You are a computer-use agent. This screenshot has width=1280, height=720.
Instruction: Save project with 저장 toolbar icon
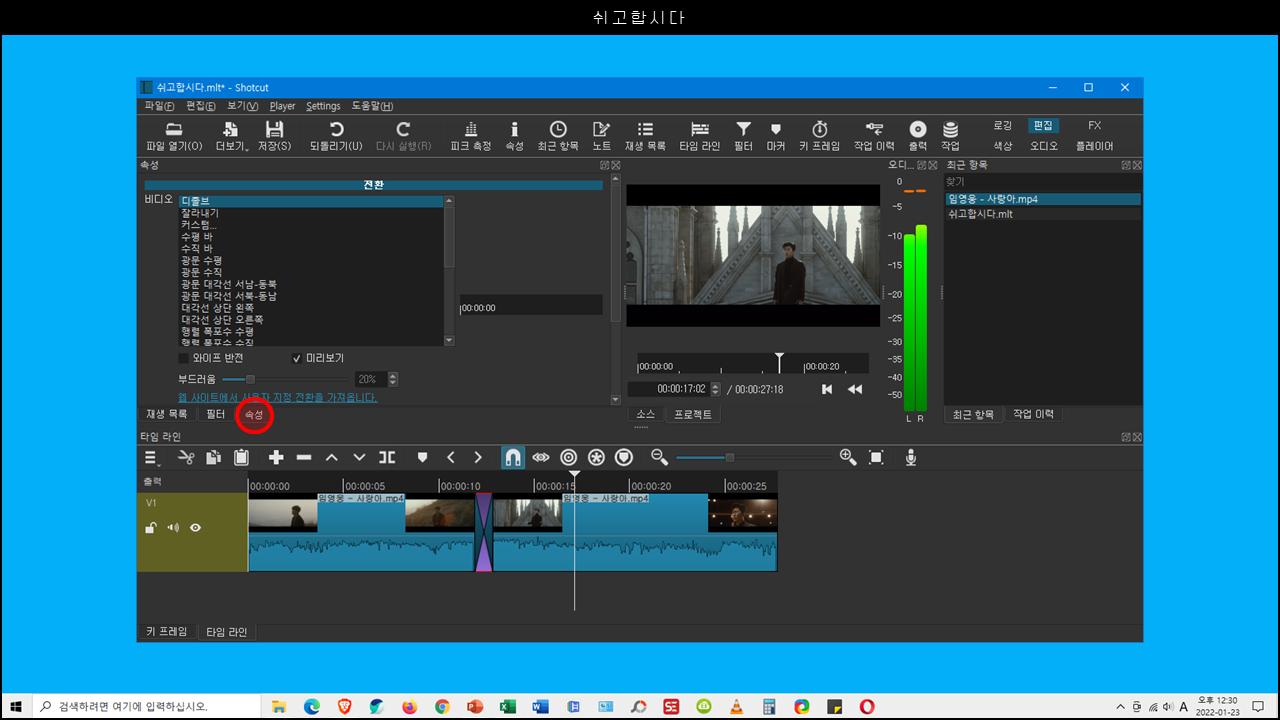[x=274, y=137]
